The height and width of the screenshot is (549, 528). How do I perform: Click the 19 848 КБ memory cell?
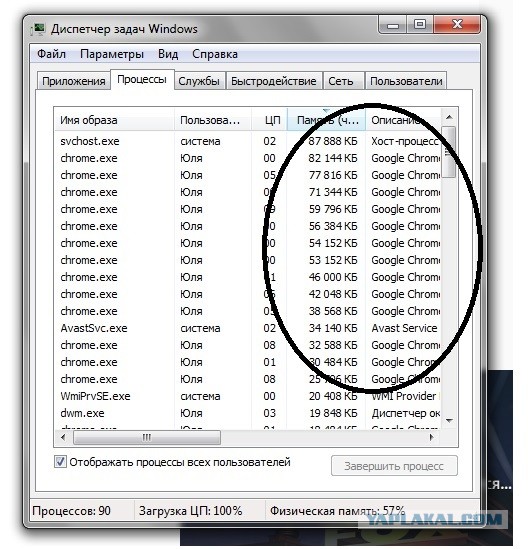(333, 413)
